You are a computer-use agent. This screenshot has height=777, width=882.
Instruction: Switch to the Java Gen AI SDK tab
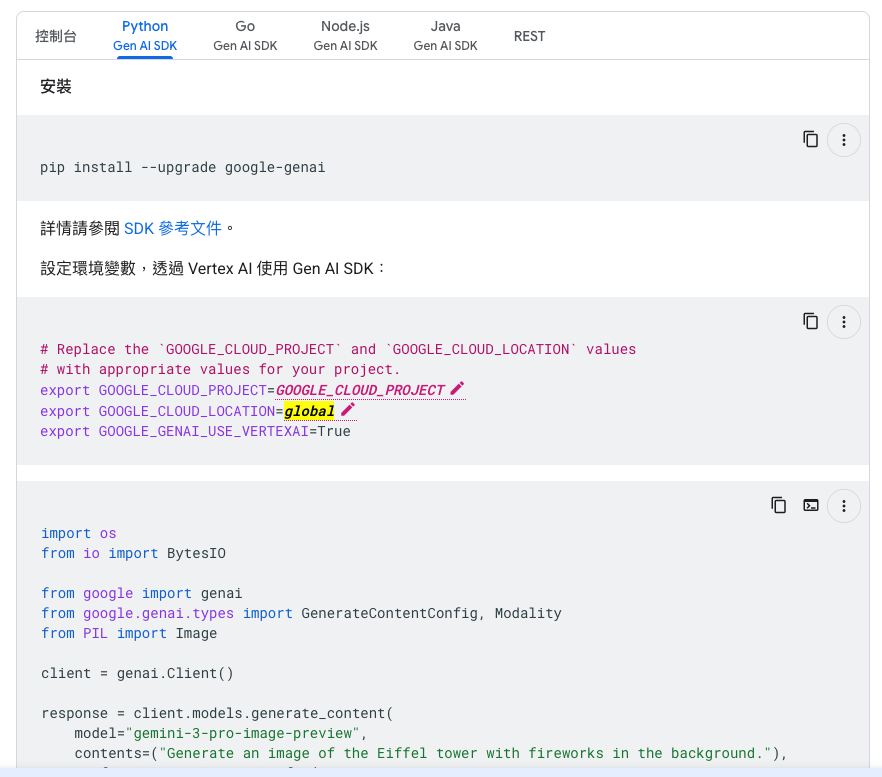[445, 35]
